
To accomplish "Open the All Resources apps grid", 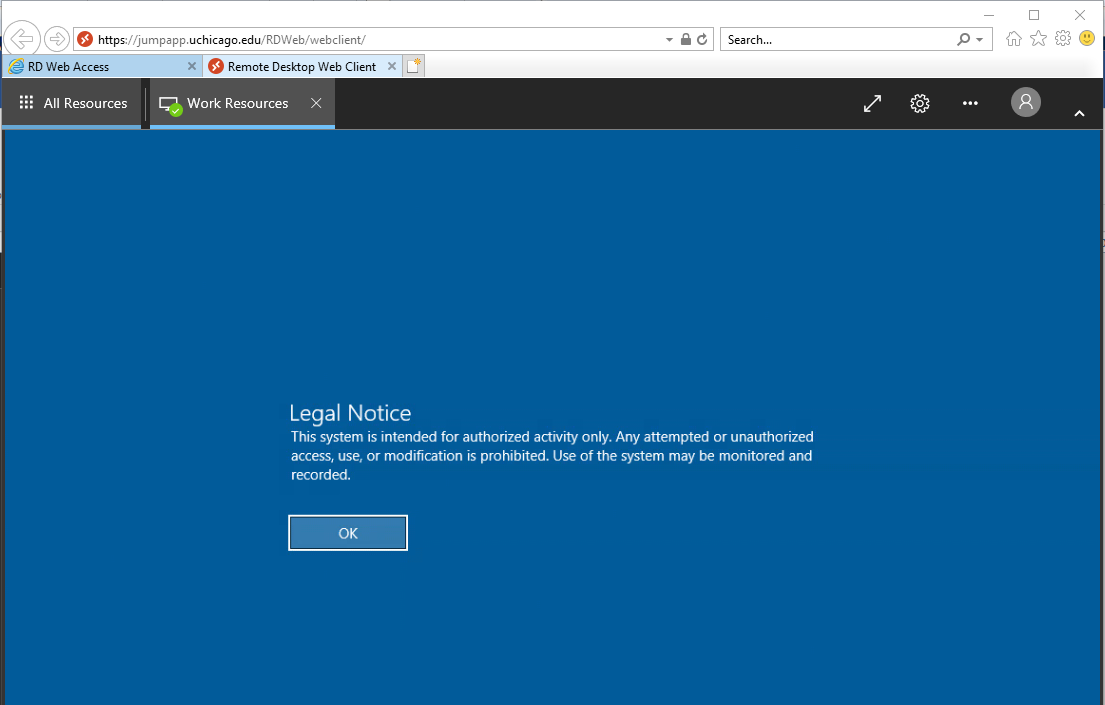I will click(26, 102).
